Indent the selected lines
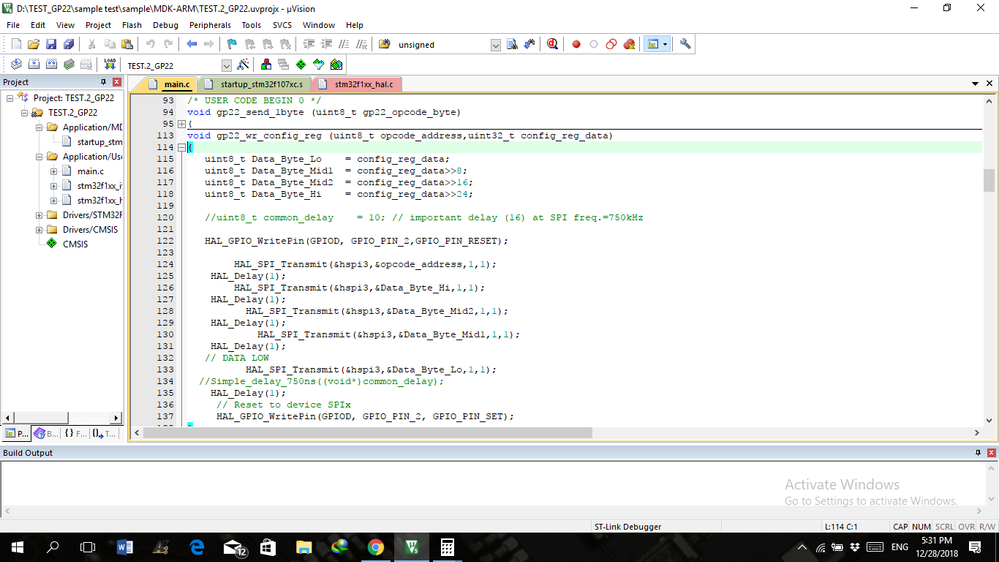The image size is (999, 562). click(309, 44)
